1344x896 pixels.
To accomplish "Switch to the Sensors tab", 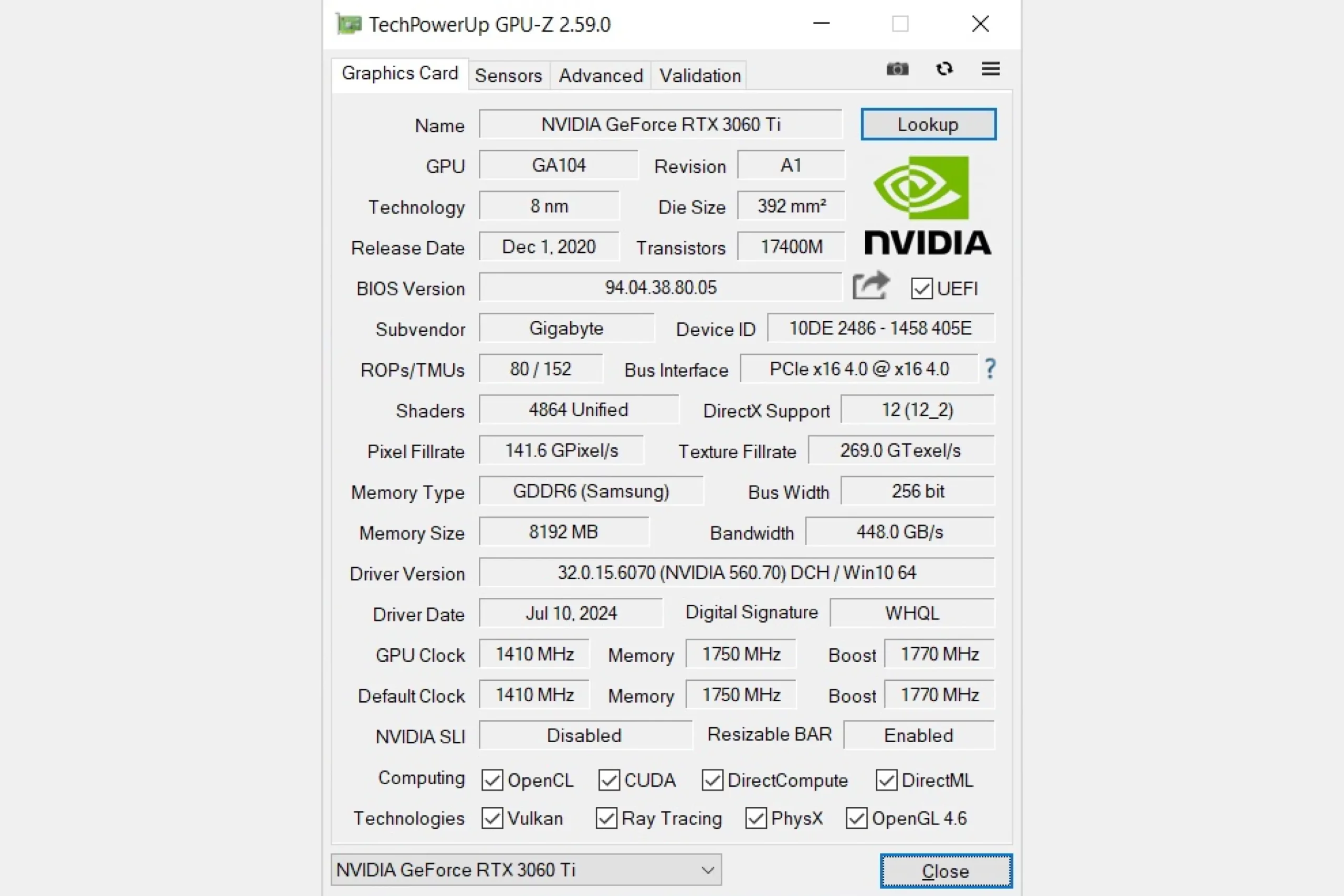I will click(x=508, y=76).
